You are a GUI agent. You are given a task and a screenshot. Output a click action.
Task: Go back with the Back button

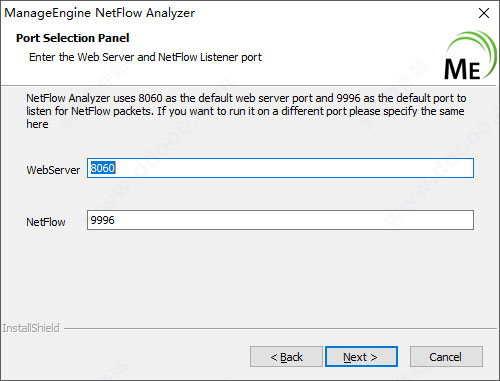click(x=286, y=357)
